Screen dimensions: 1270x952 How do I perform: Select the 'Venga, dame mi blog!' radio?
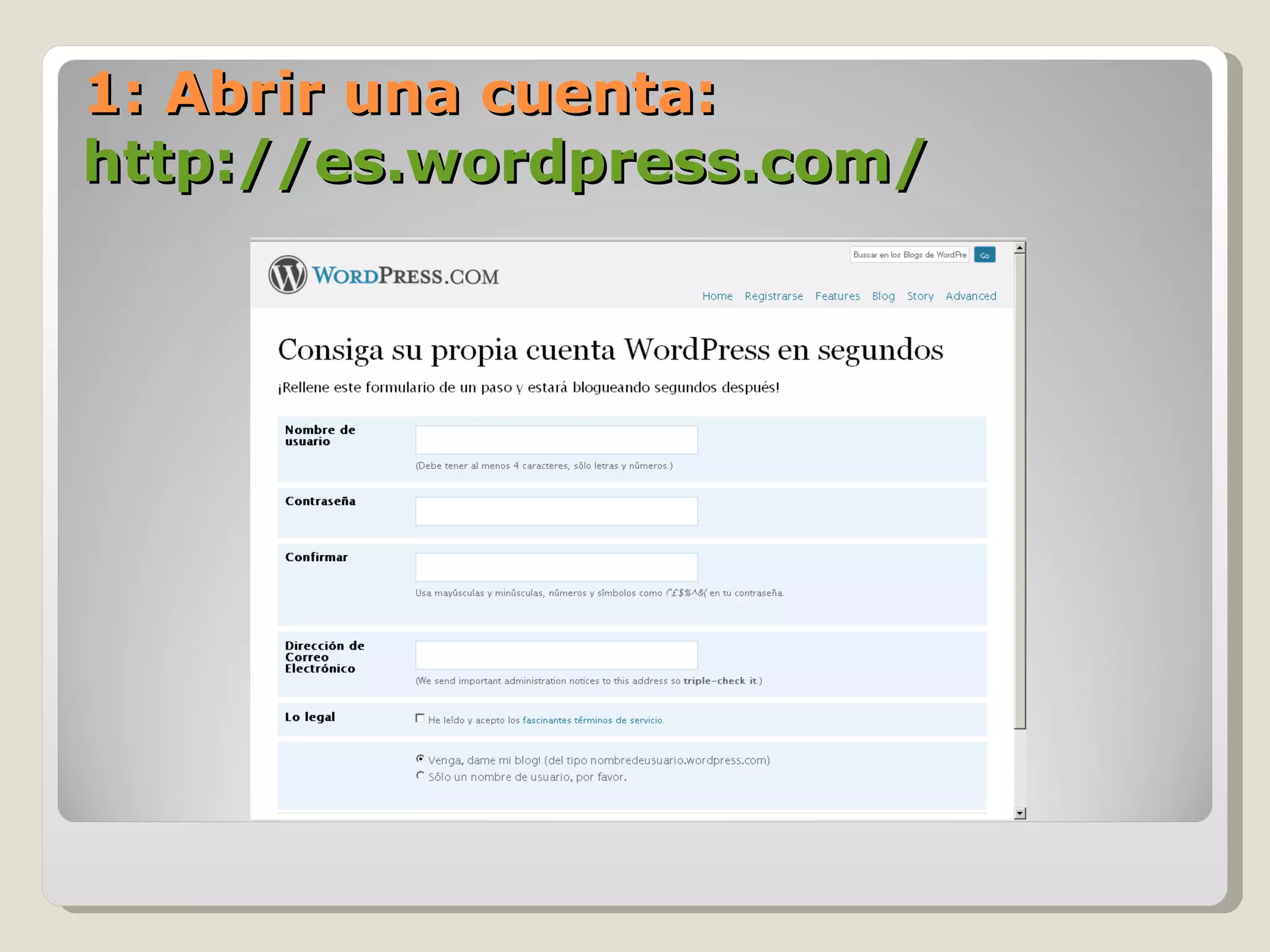point(420,759)
